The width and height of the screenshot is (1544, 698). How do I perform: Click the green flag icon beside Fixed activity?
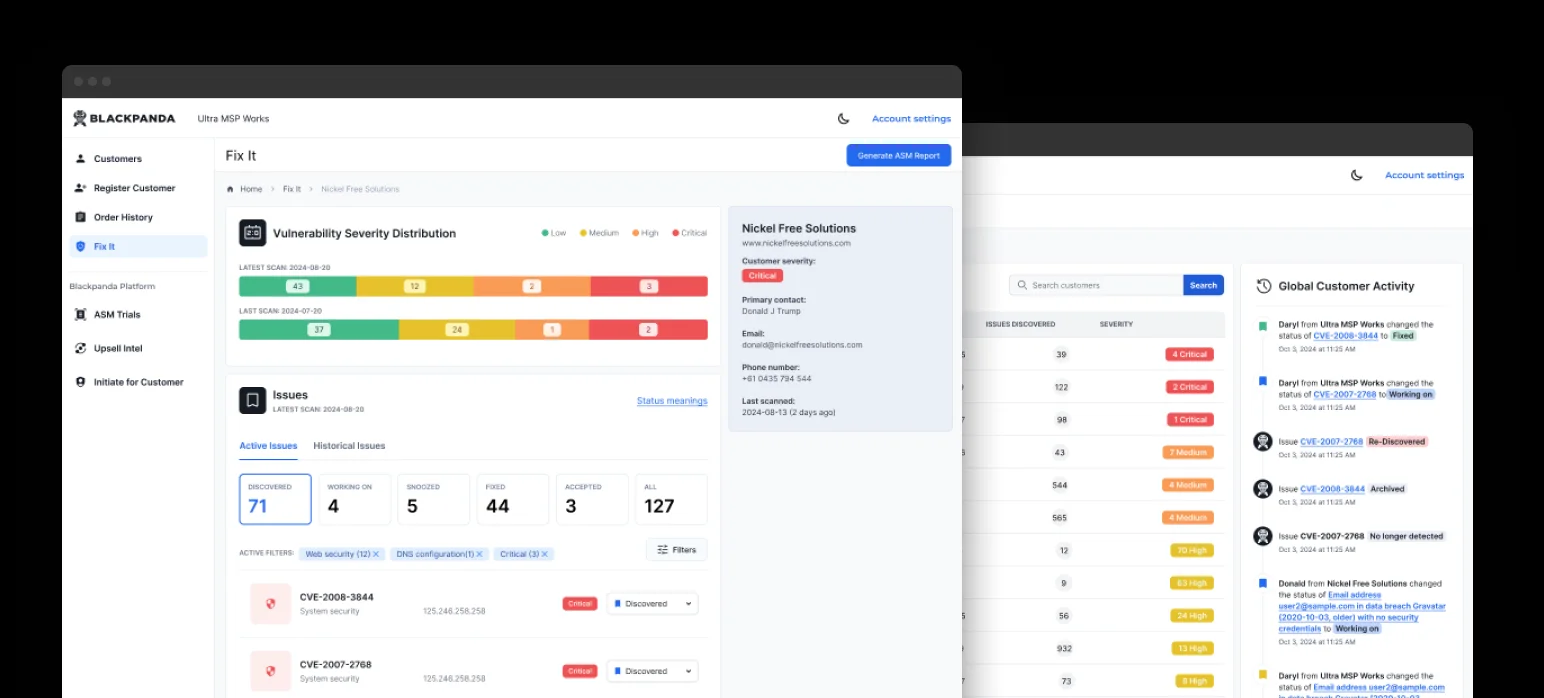pyautogui.click(x=1263, y=326)
